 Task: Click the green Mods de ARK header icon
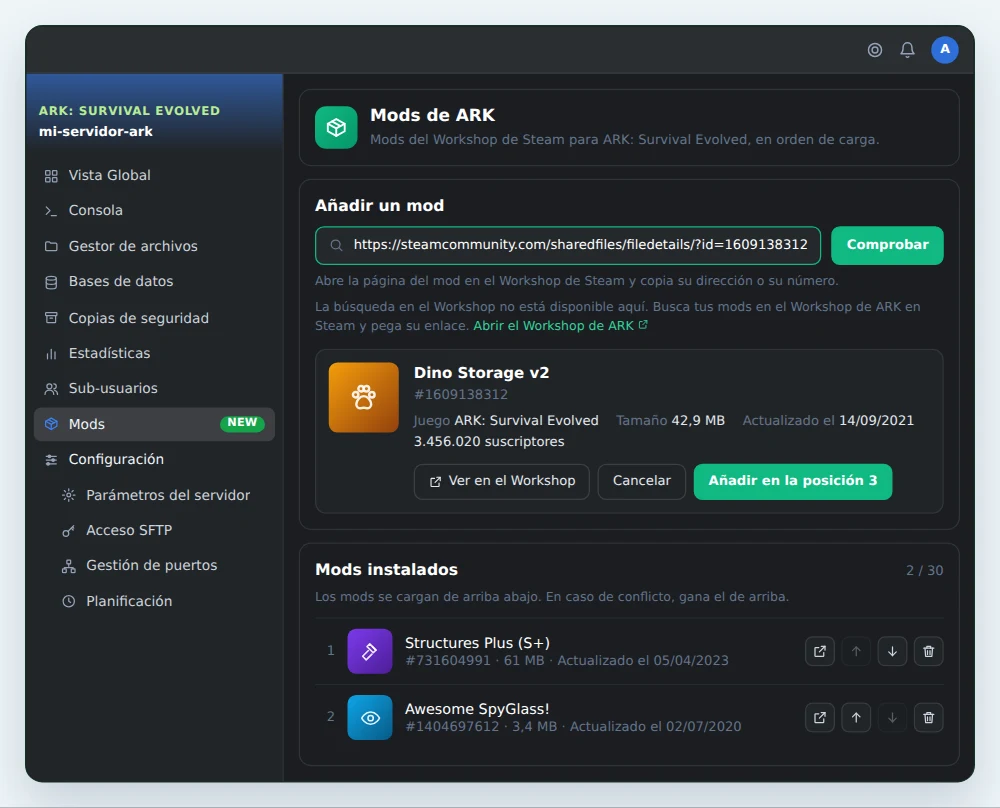click(336, 128)
